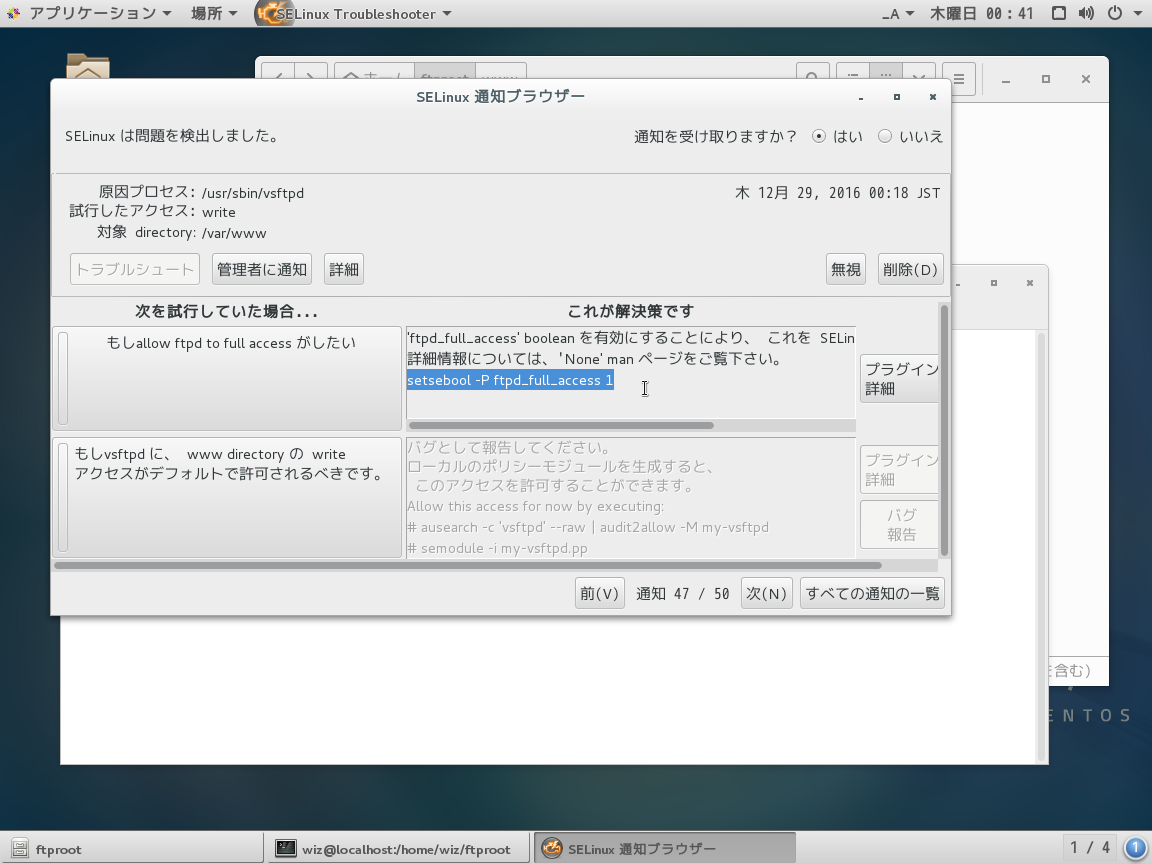Click the 原因プロセス path /usr/sbin/vsftpd
1152x864 pixels.
click(253, 193)
